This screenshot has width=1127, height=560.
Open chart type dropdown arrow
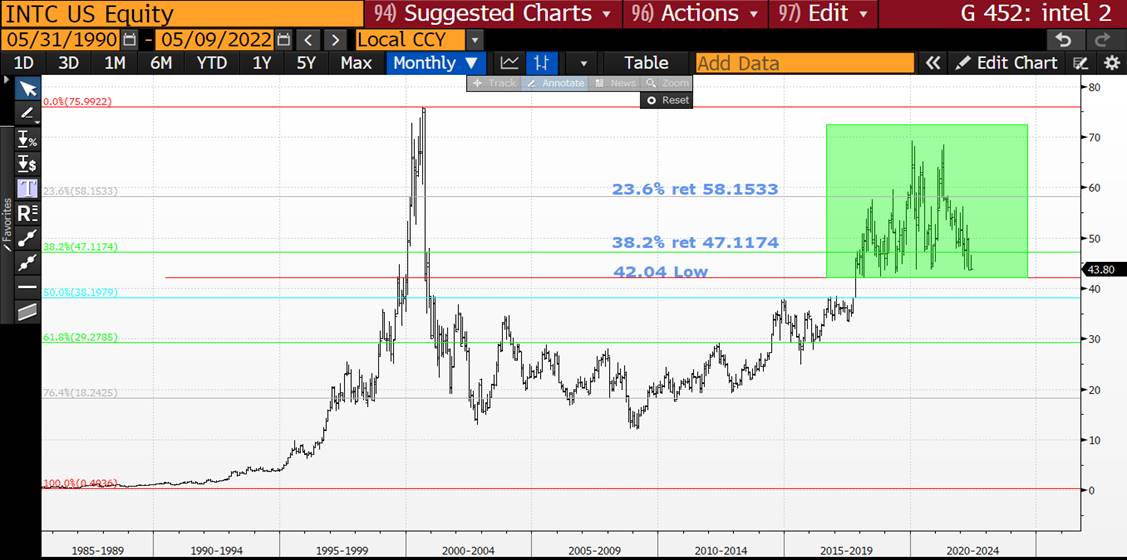tap(583, 63)
